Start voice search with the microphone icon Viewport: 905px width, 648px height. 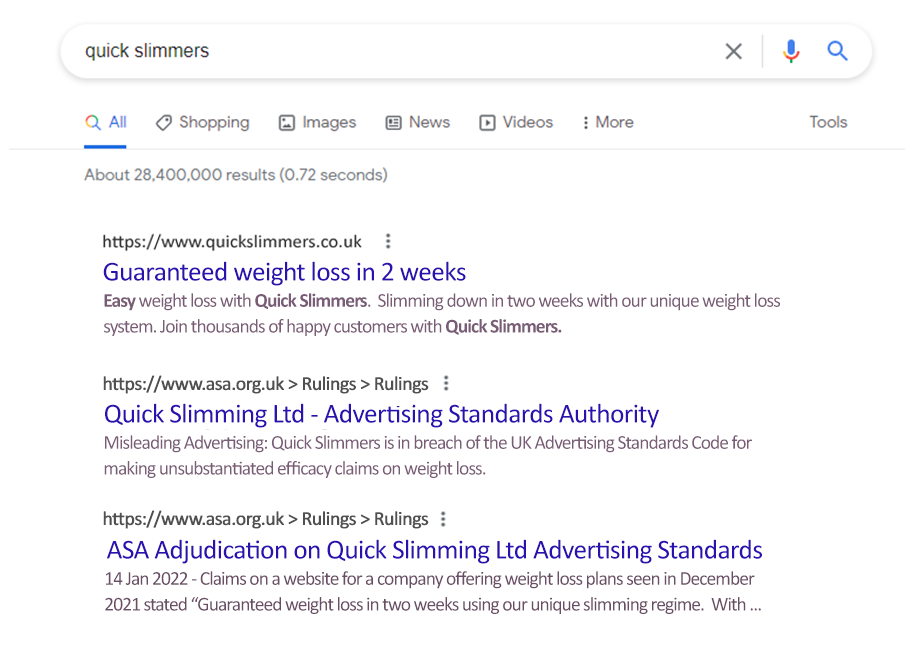(791, 51)
